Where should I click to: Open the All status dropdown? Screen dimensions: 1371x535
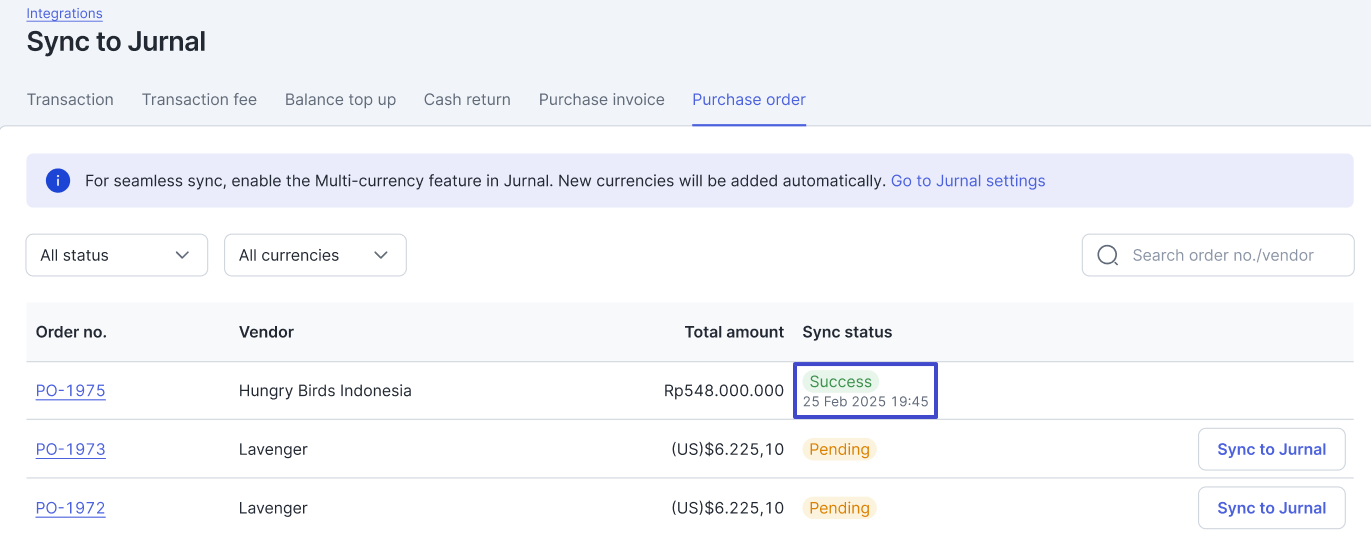(x=117, y=255)
